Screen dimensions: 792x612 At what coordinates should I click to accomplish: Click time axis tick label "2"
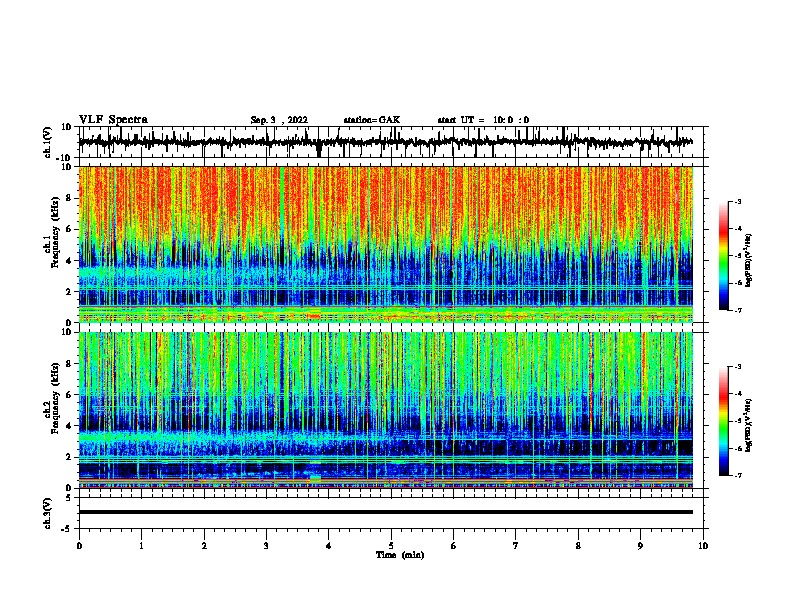[204, 546]
